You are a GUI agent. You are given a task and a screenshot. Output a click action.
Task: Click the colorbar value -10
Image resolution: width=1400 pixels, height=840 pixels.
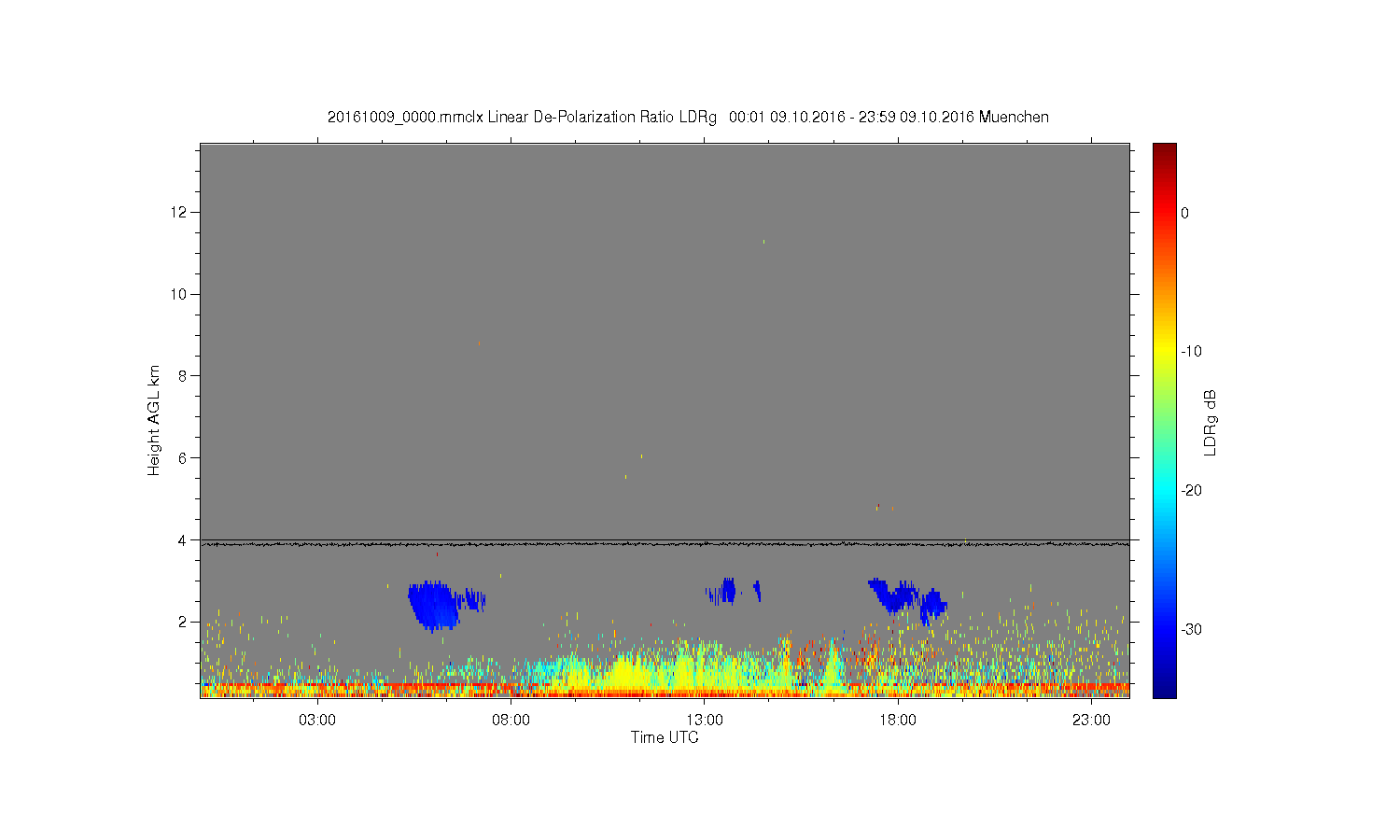(x=1191, y=352)
